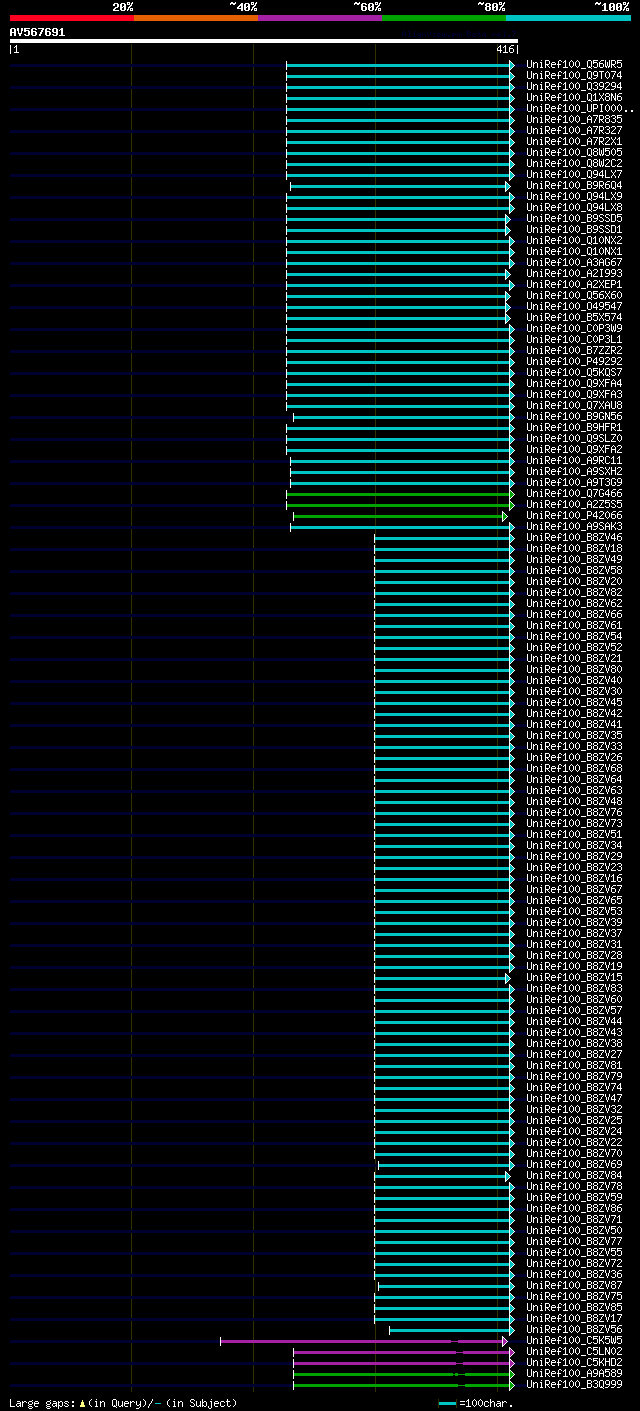Select hit UniRef100_Q39294
Screen dimensions: 640x1411
click(x=574, y=86)
